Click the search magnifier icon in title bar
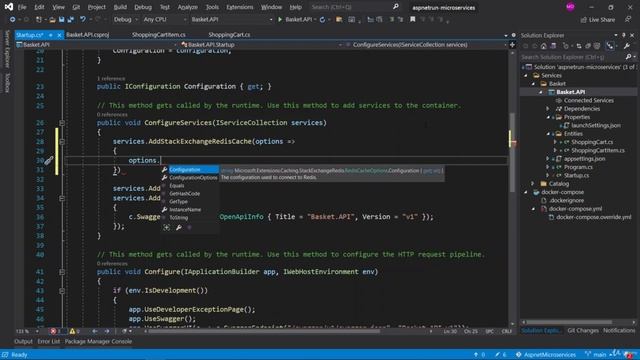The width and height of the screenshot is (640, 360). pos(396,7)
